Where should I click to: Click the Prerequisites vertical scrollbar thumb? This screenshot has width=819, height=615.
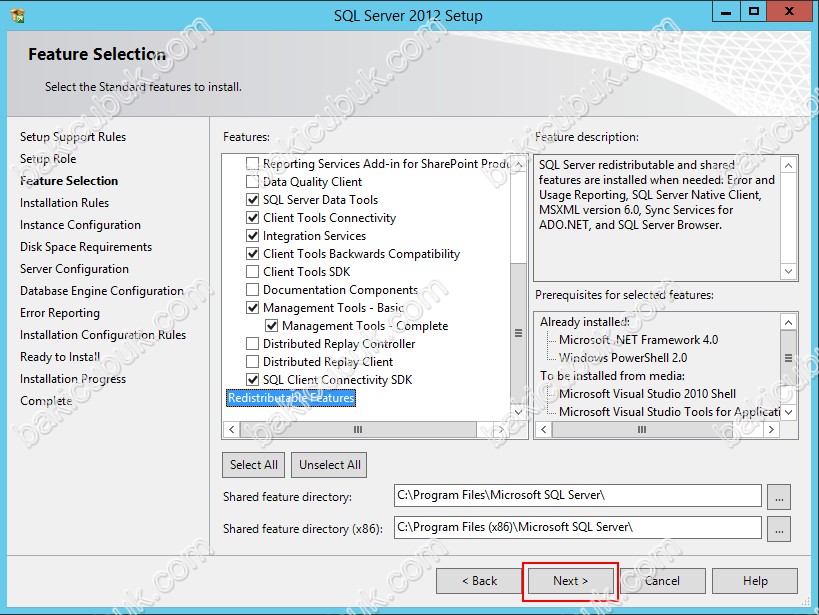788,358
